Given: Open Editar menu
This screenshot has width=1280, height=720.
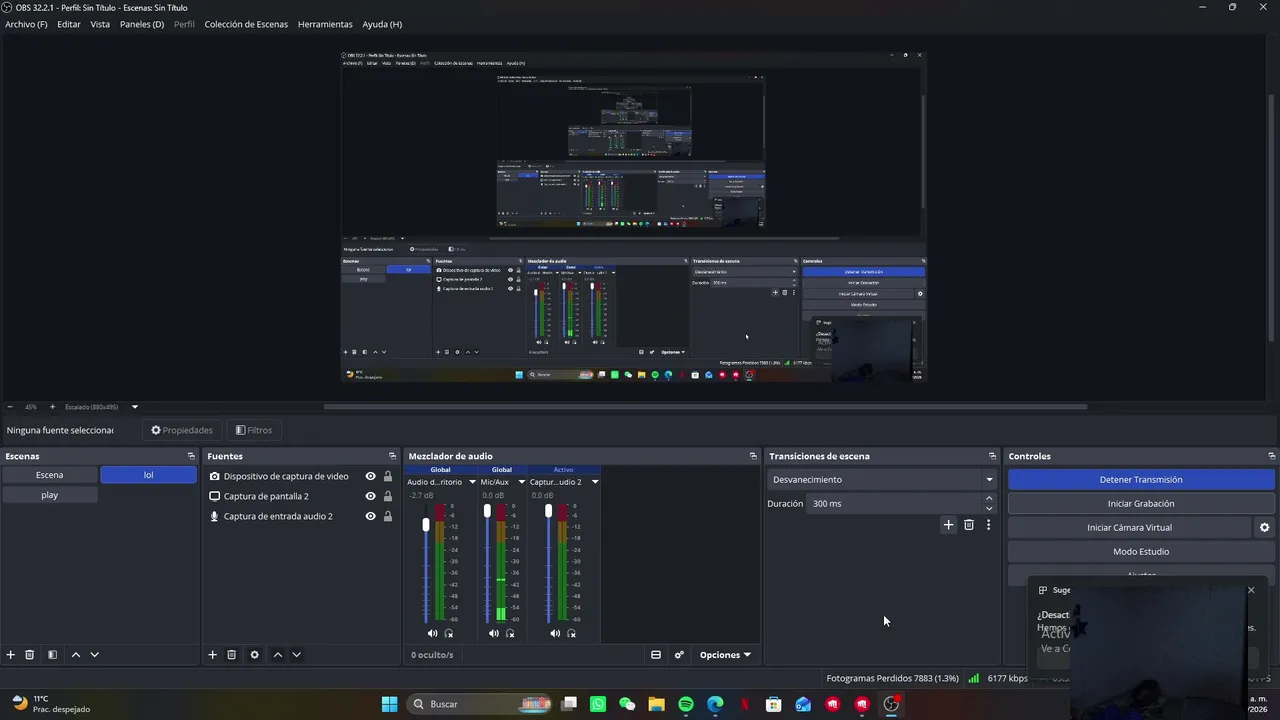Looking at the screenshot, I should click(x=69, y=24).
